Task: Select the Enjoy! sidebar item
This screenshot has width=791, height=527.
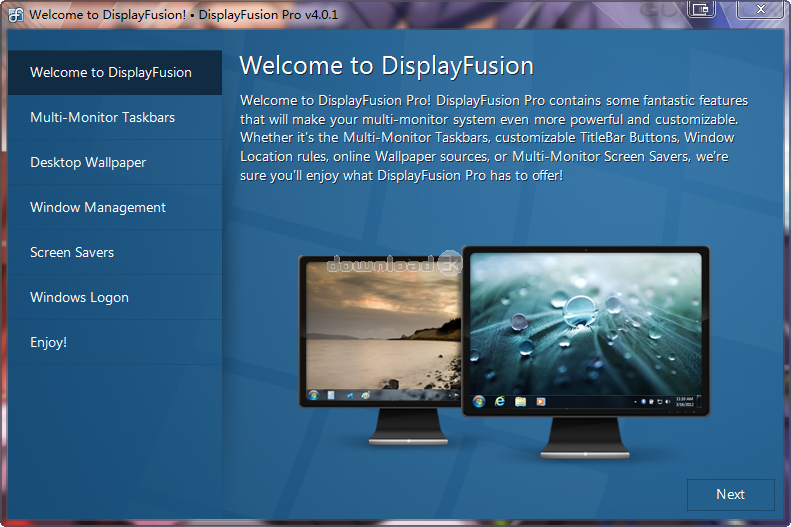Action: 115,342
